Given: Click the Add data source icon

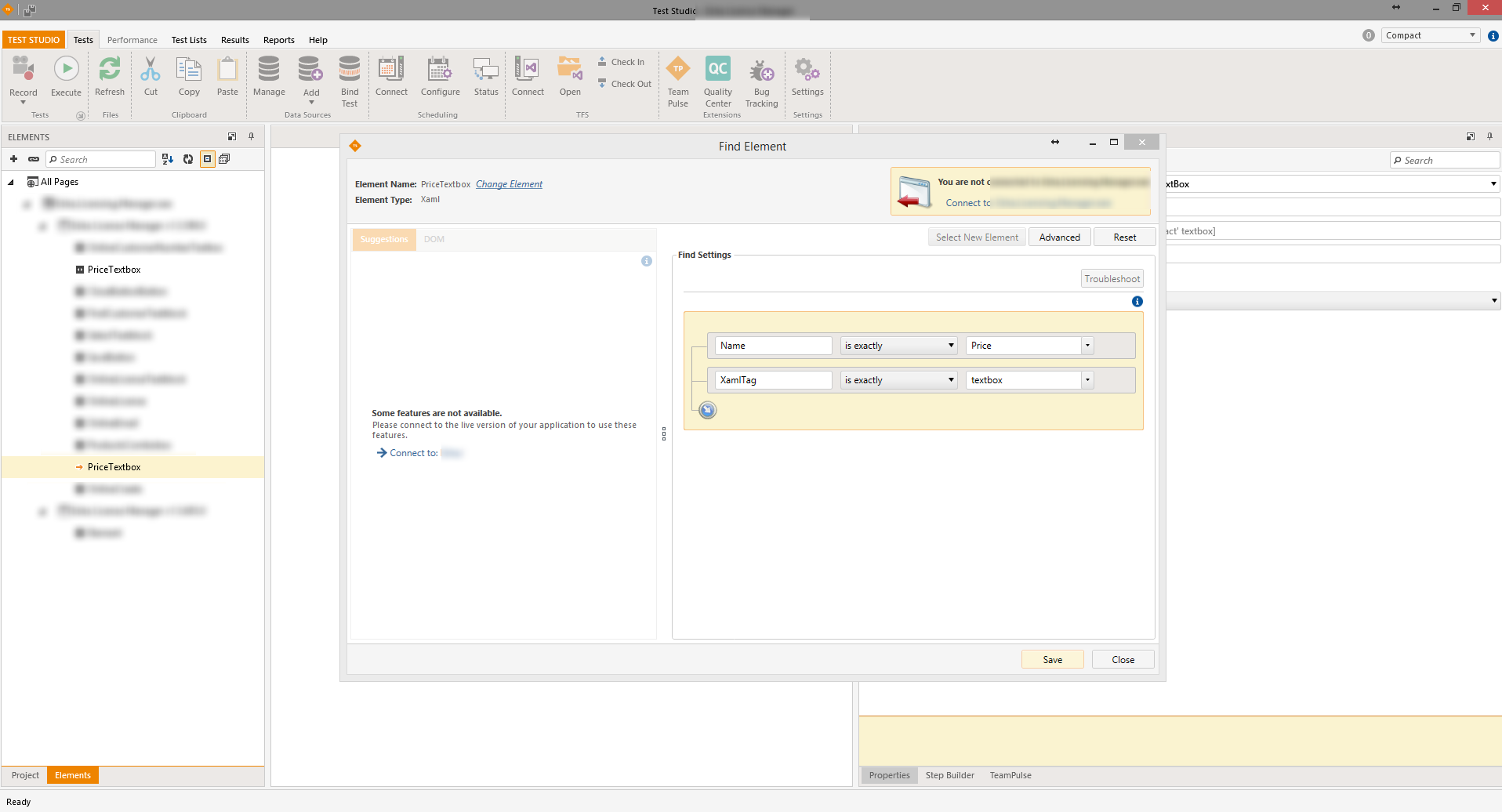Looking at the screenshot, I should 310,69.
